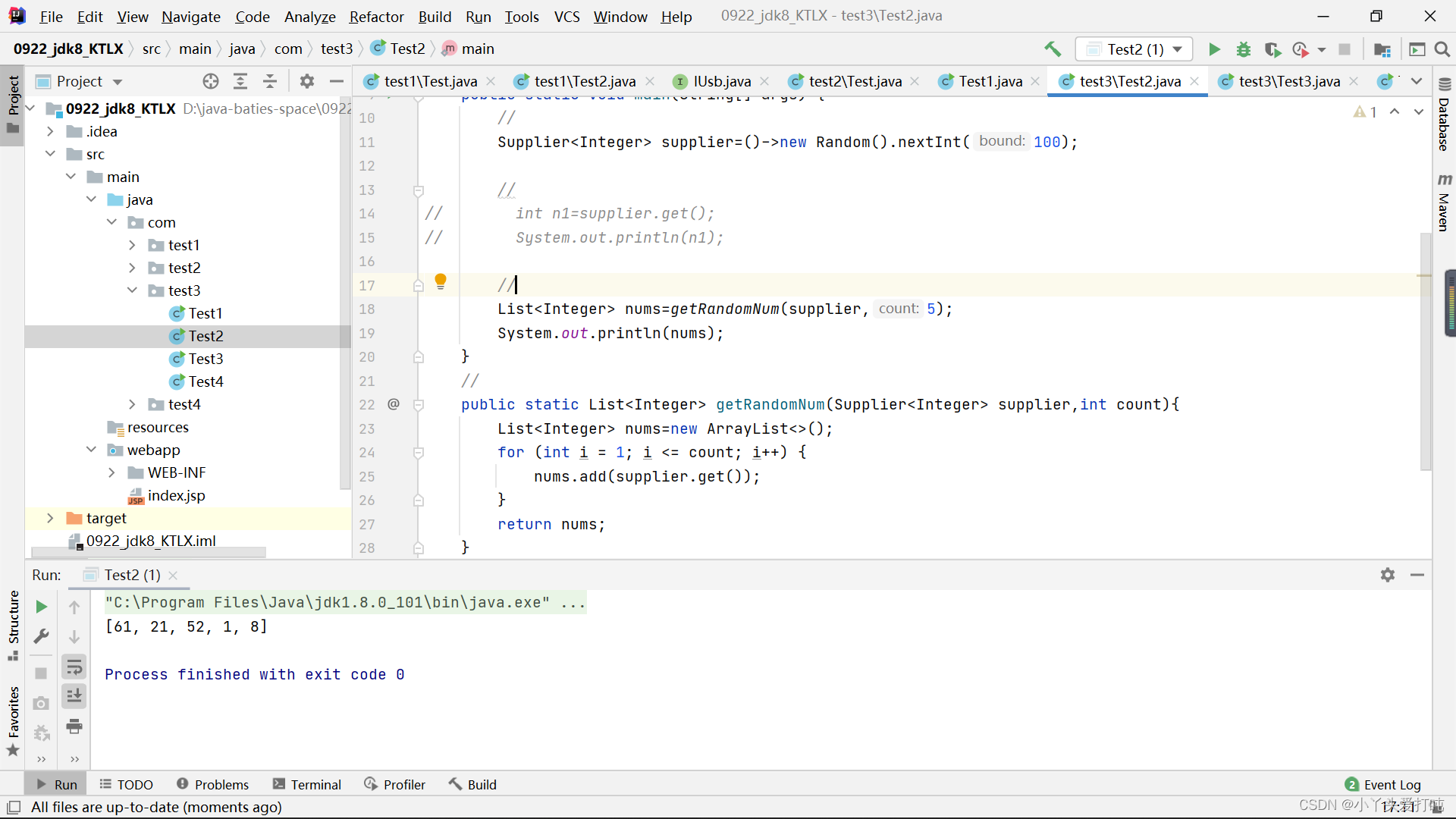Open the Problems tool window
The width and height of the screenshot is (1456, 819).
212,784
